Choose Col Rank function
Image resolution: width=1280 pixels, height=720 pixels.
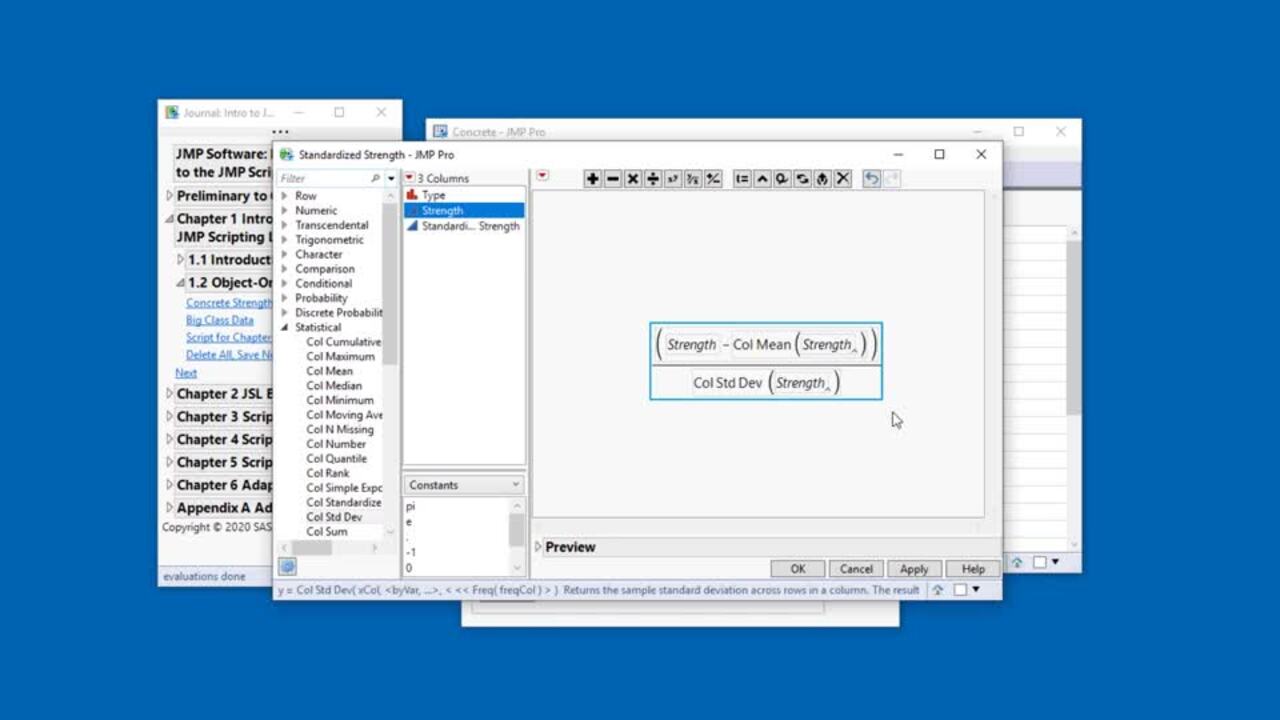328,473
